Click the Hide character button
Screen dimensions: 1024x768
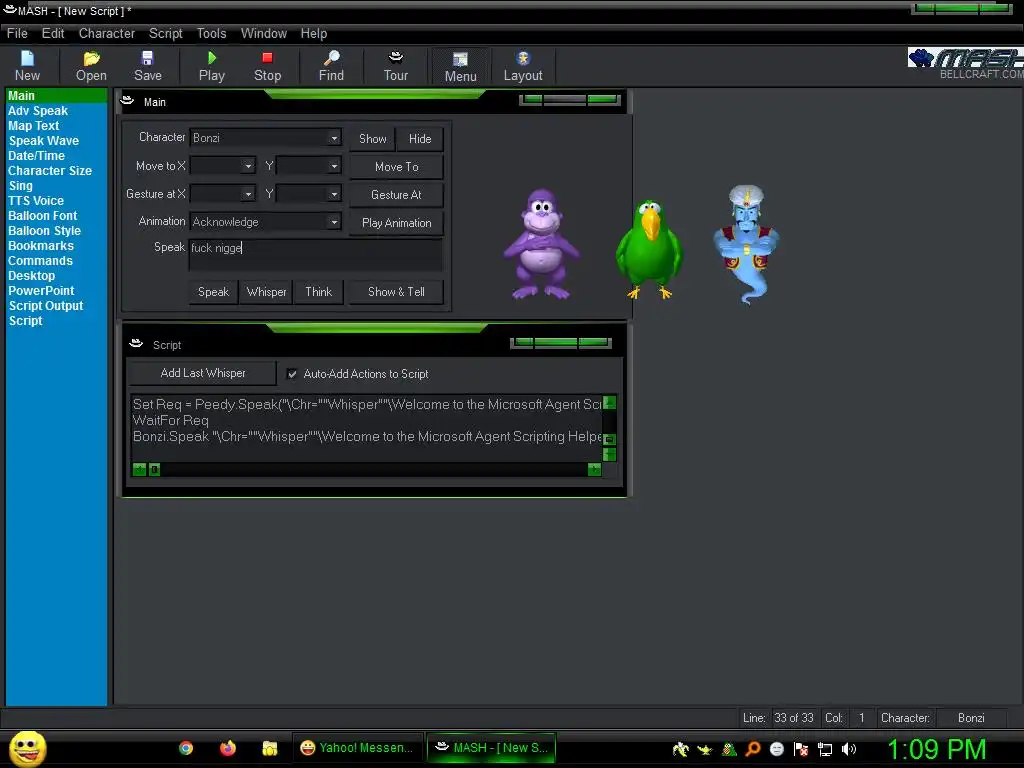click(420, 138)
